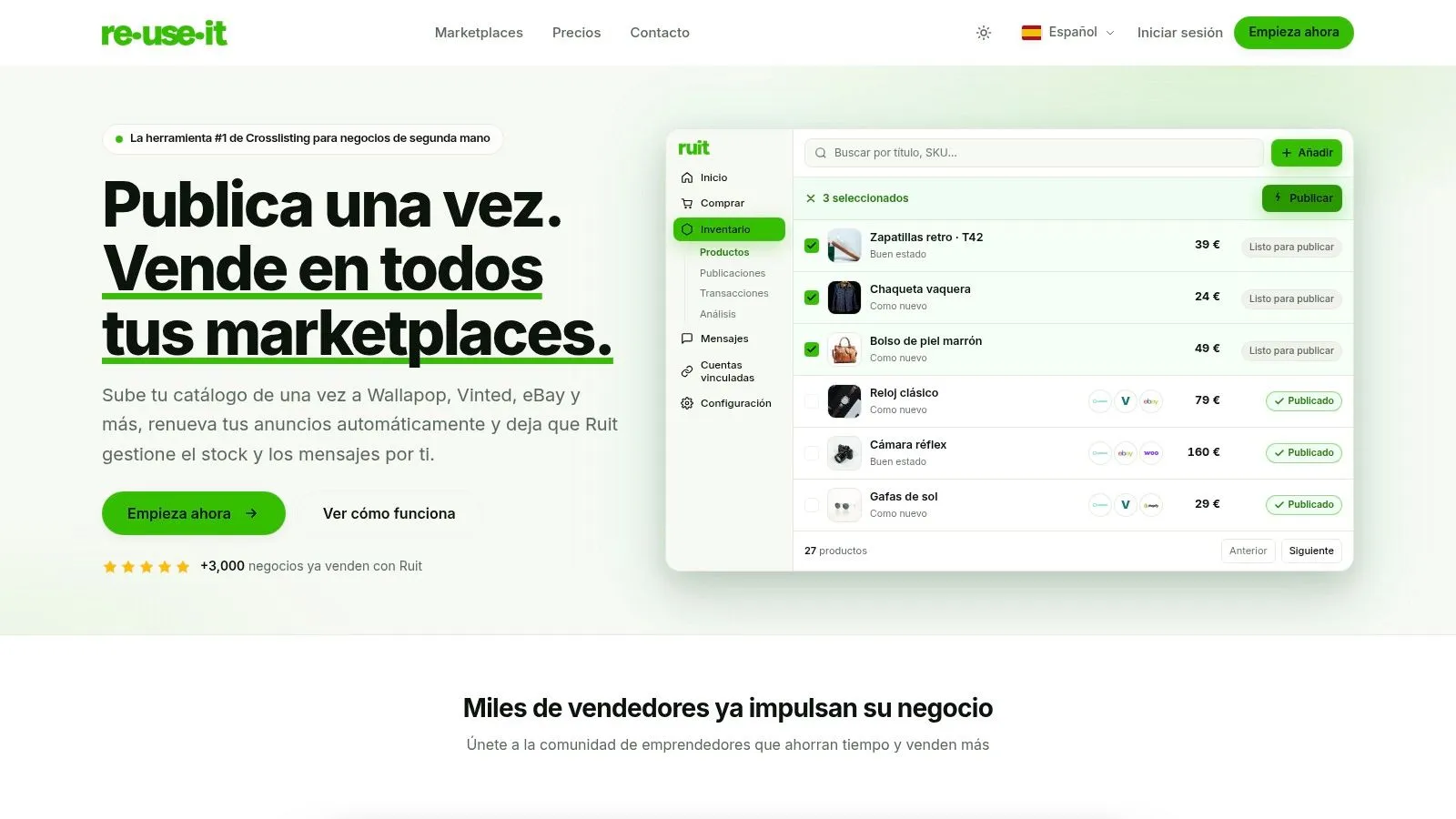Click the five-star rating icons
The width and height of the screenshot is (1456, 819).
tap(147, 567)
